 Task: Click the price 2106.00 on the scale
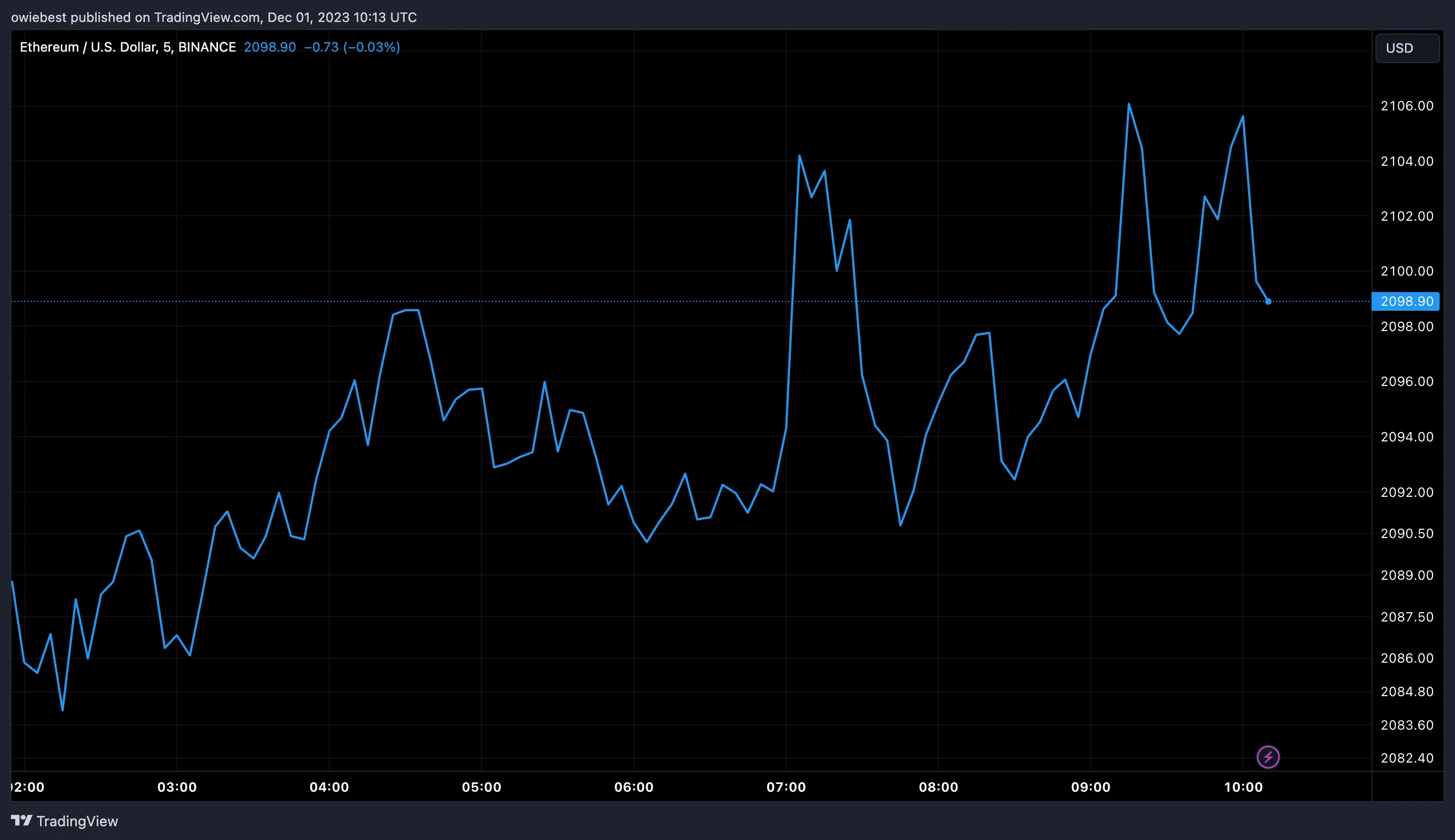1407,105
